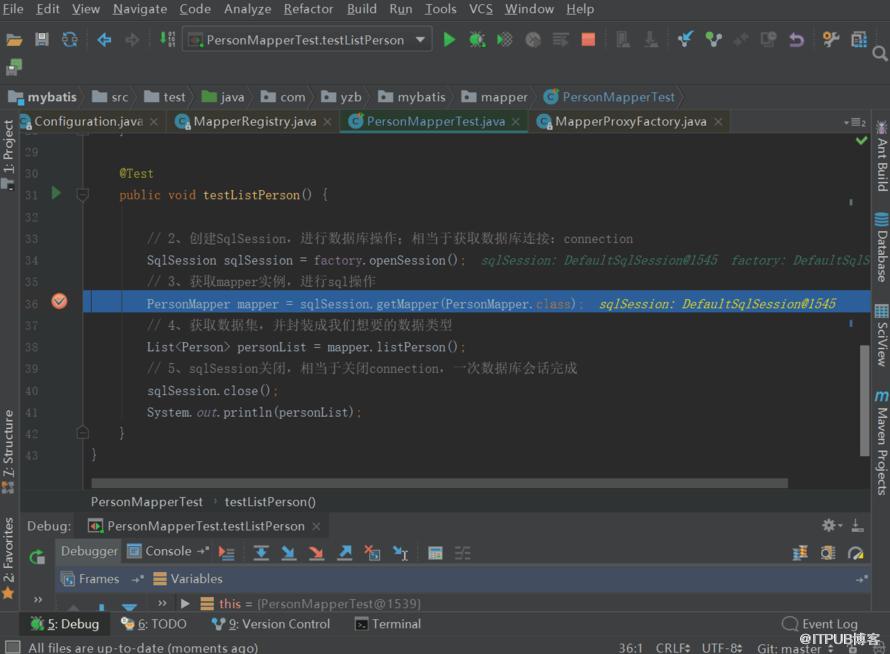Stop the running process with red square
The image size is (890, 654).
pyautogui.click(x=588, y=40)
